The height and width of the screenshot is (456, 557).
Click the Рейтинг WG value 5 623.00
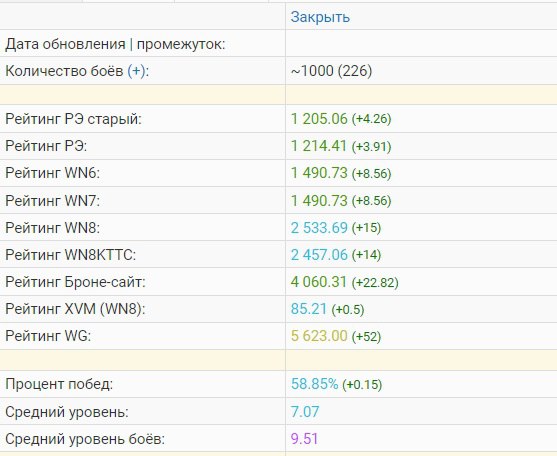[x=319, y=336]
